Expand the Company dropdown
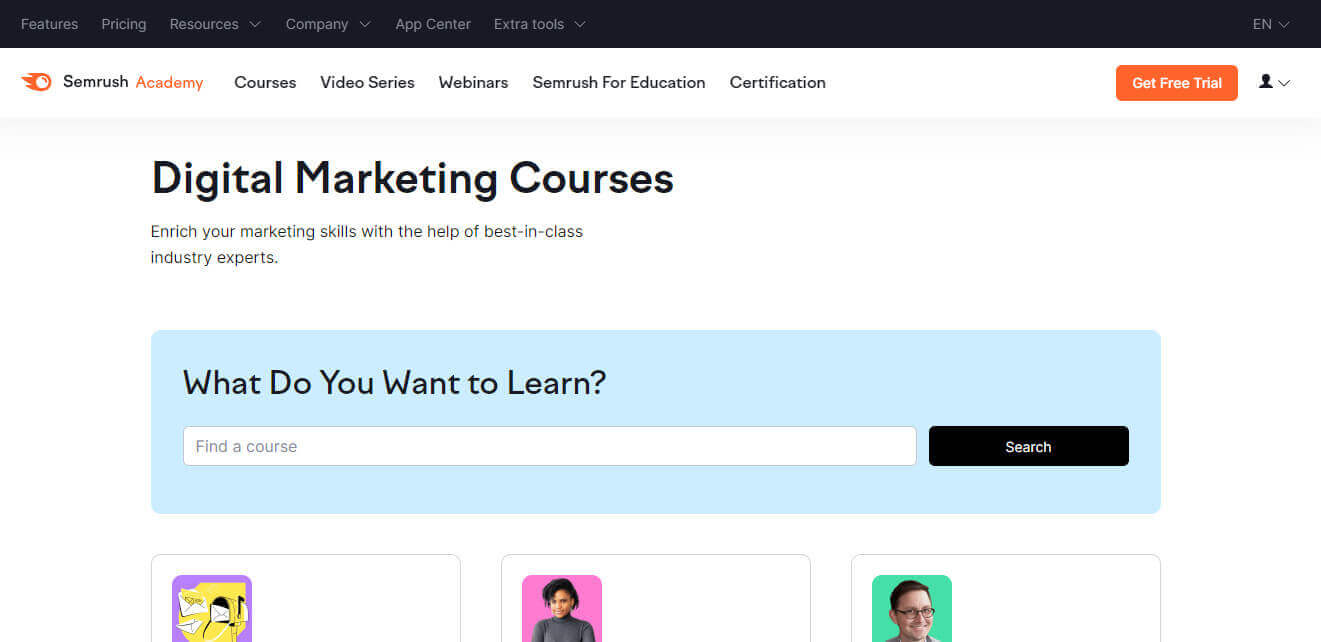 pyautogui.click(x=328, y=24)
